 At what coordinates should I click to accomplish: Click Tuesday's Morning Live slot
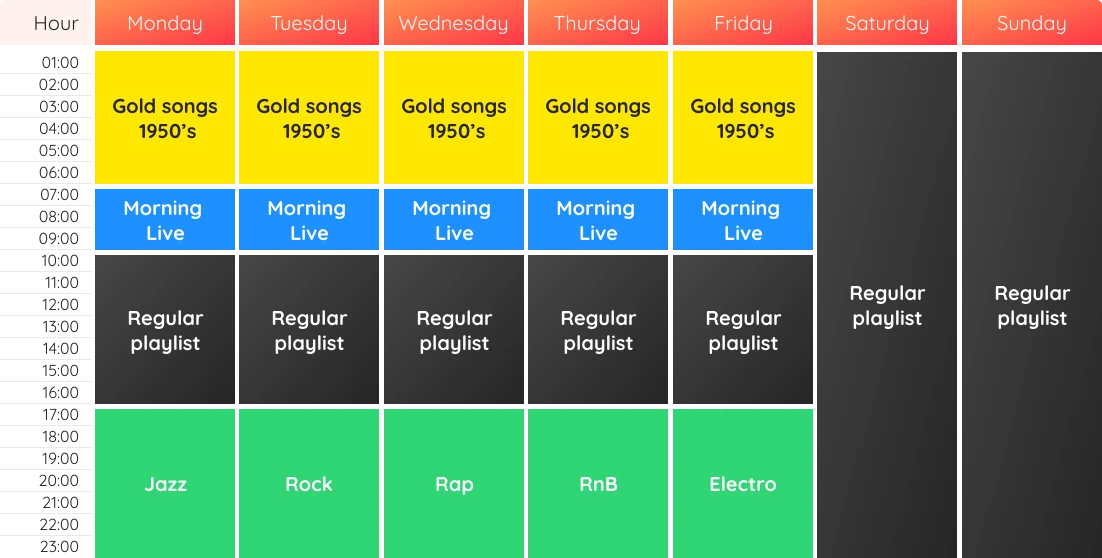point(309,220)
